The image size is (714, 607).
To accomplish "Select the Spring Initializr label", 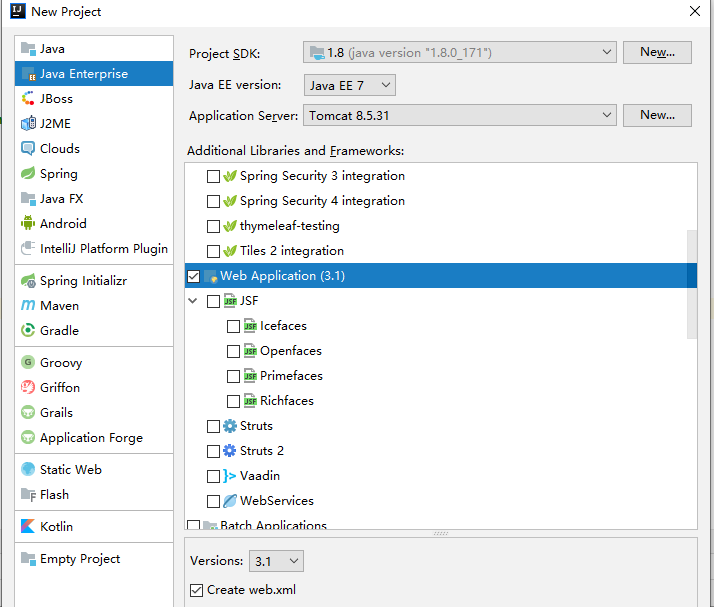I will (x=83, y=281).
